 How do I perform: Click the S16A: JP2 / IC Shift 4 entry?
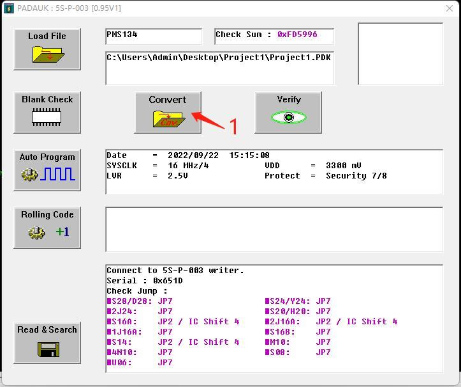(x=173, y=322)
